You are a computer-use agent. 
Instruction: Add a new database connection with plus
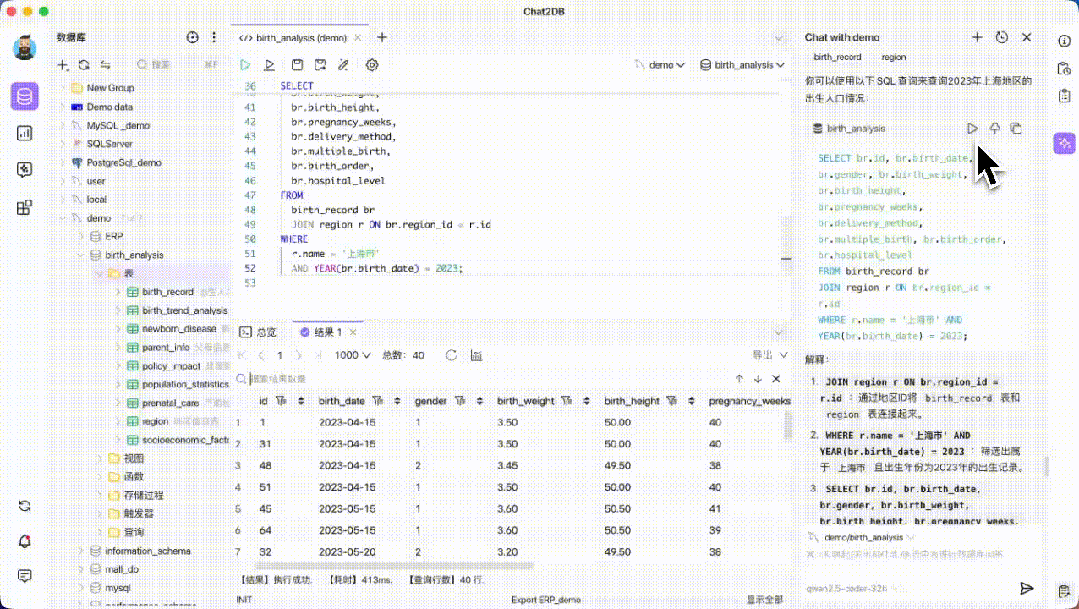[63, 65]
